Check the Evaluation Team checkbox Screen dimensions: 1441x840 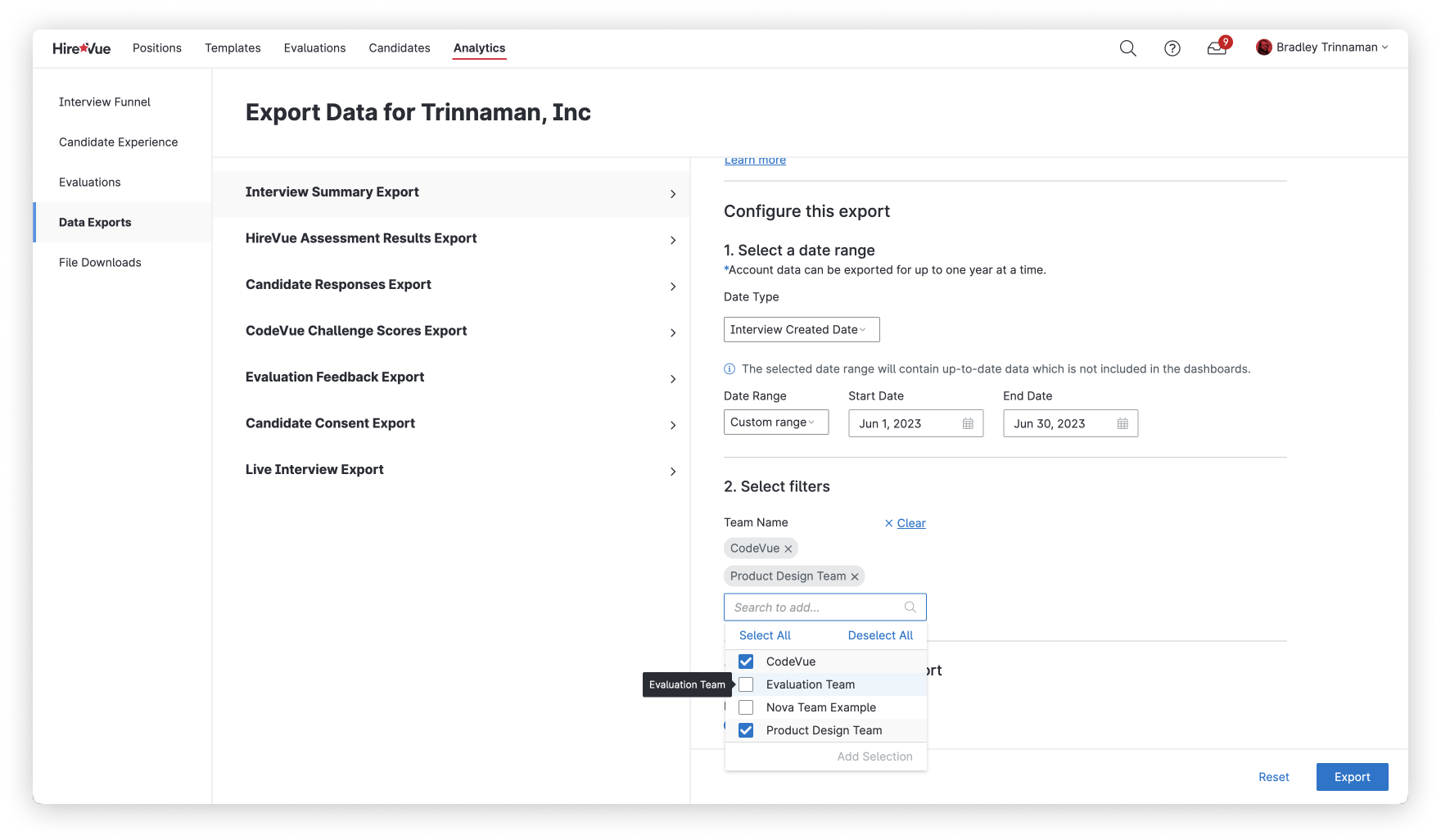click(x=746, y=684)
